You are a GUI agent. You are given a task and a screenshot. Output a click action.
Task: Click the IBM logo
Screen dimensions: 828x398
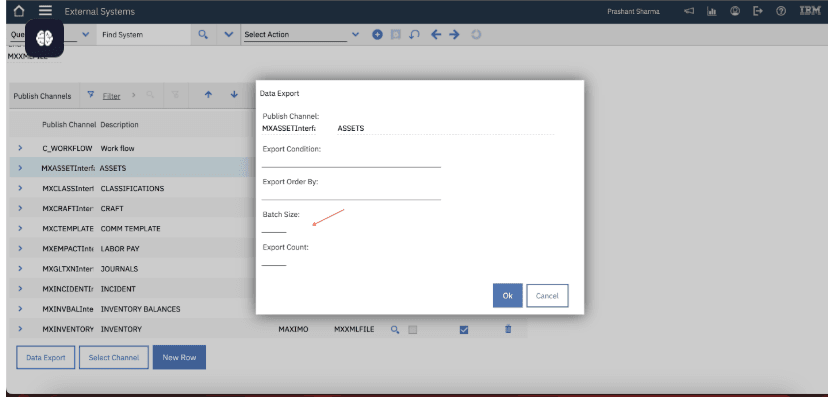pyautogui.click(x=810, y=11)
